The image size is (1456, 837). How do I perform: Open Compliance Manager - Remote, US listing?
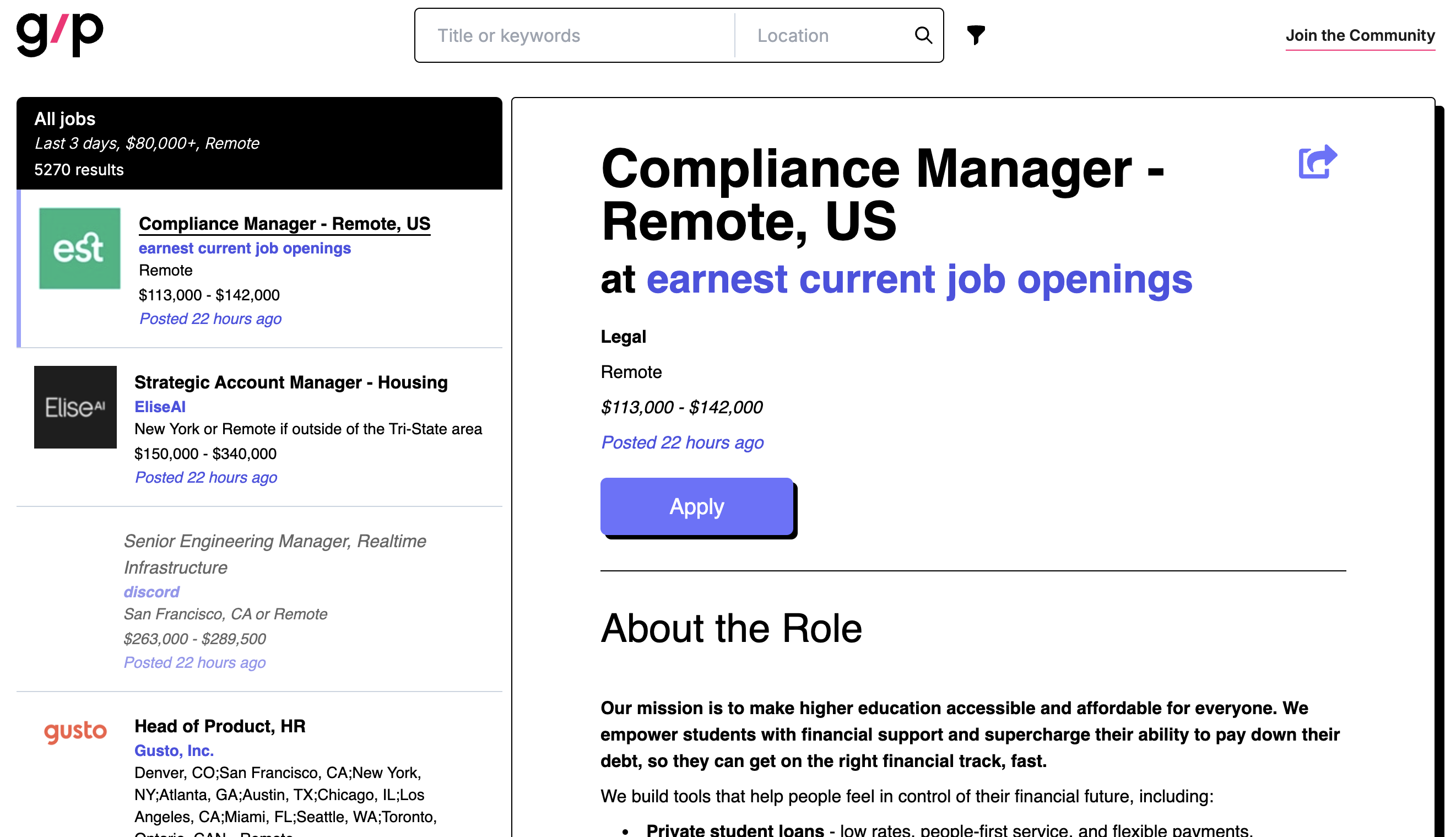tap(284, 224)
